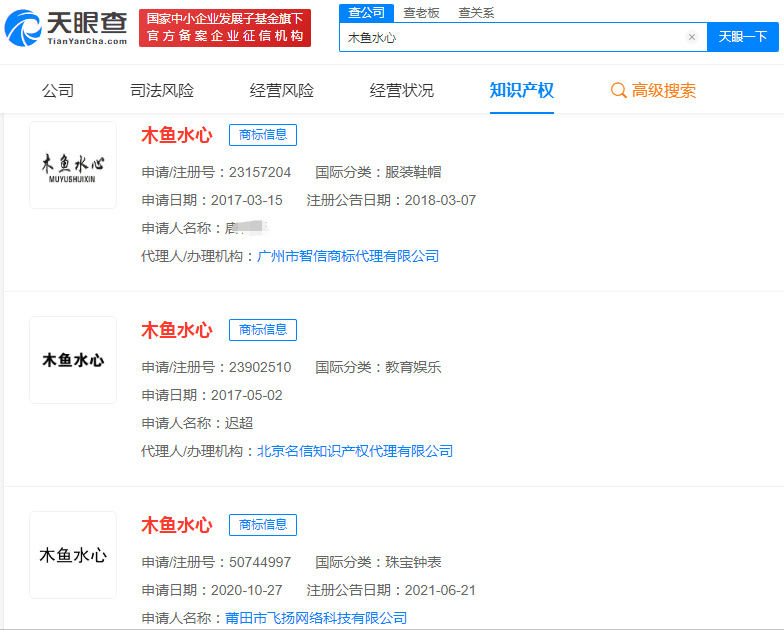784x630 pixels.
Task: Open applicant link 莆田市飞扬网络科技有限公司
Action: [316, 618]
